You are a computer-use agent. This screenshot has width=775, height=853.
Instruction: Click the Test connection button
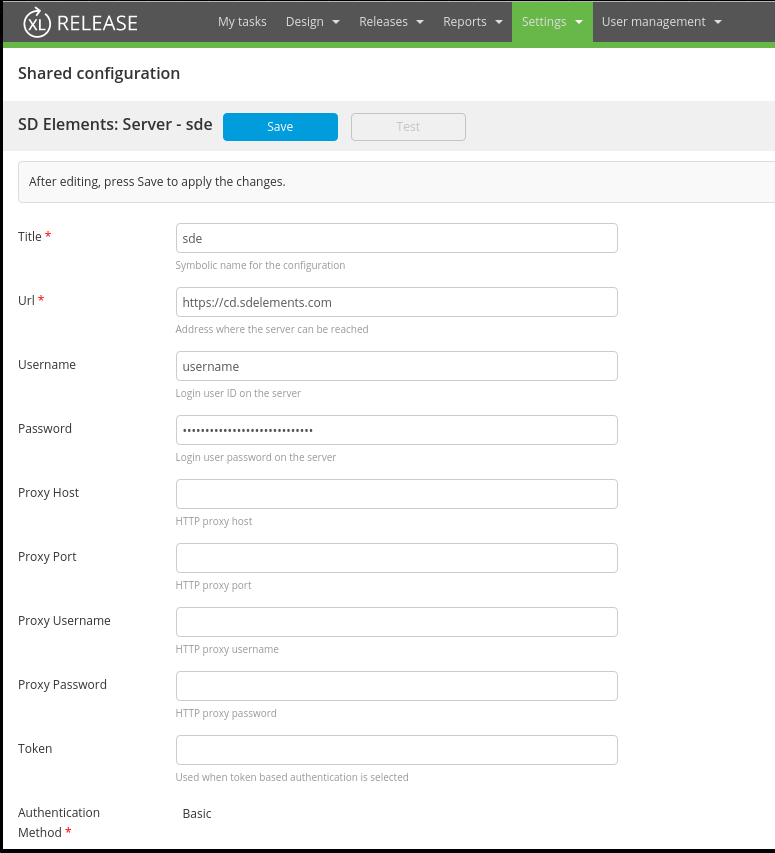click(408, 127)
